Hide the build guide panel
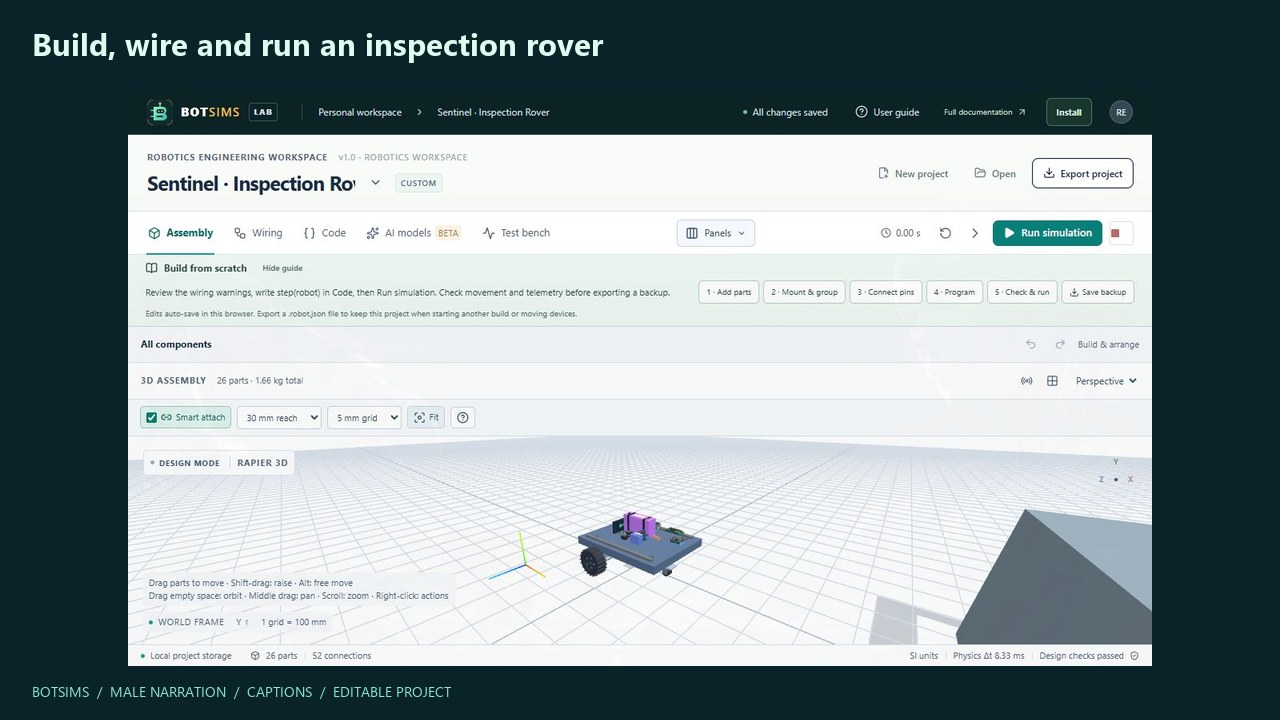Image resolution: width=1280 pixels, height=720 pixels. coord(282,268)
